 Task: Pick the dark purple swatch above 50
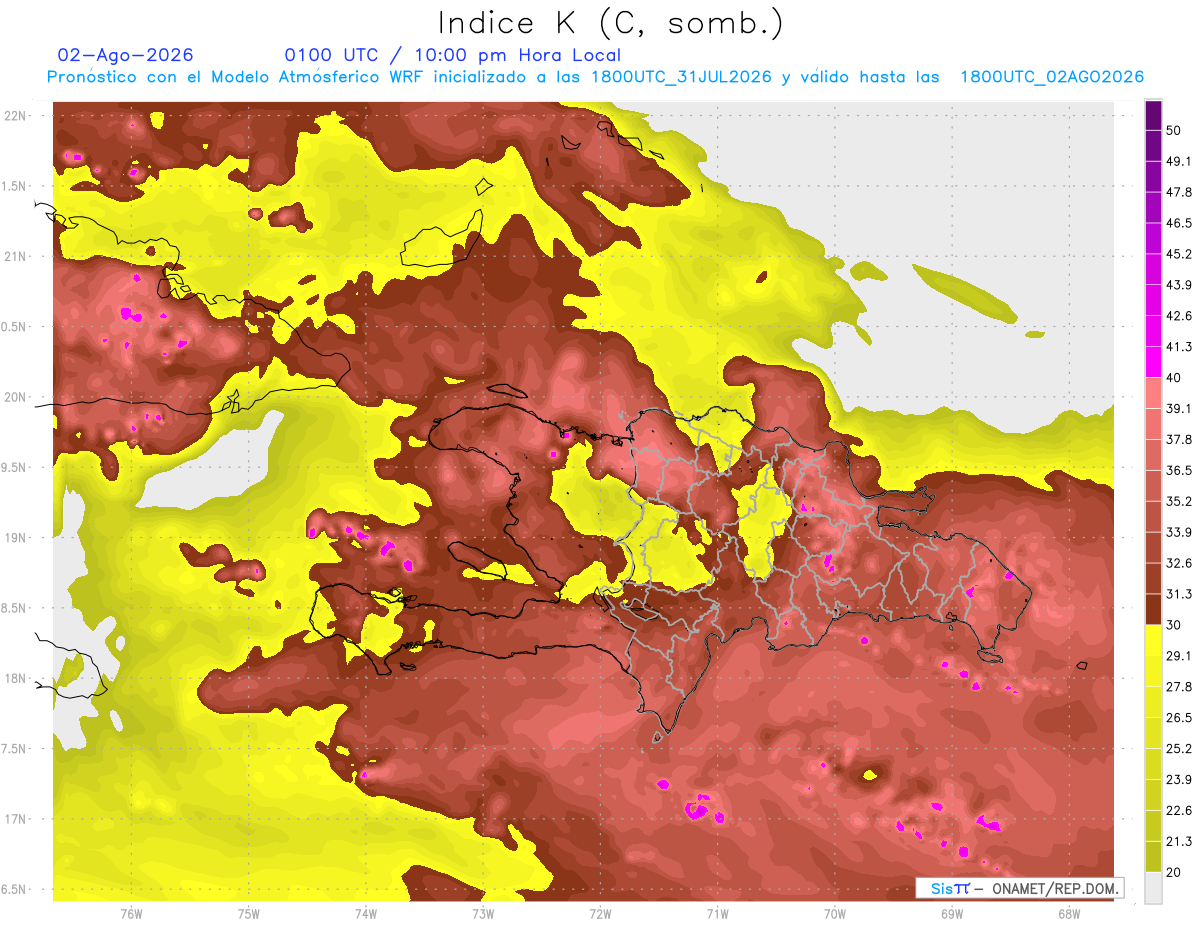click(1153, 115)
